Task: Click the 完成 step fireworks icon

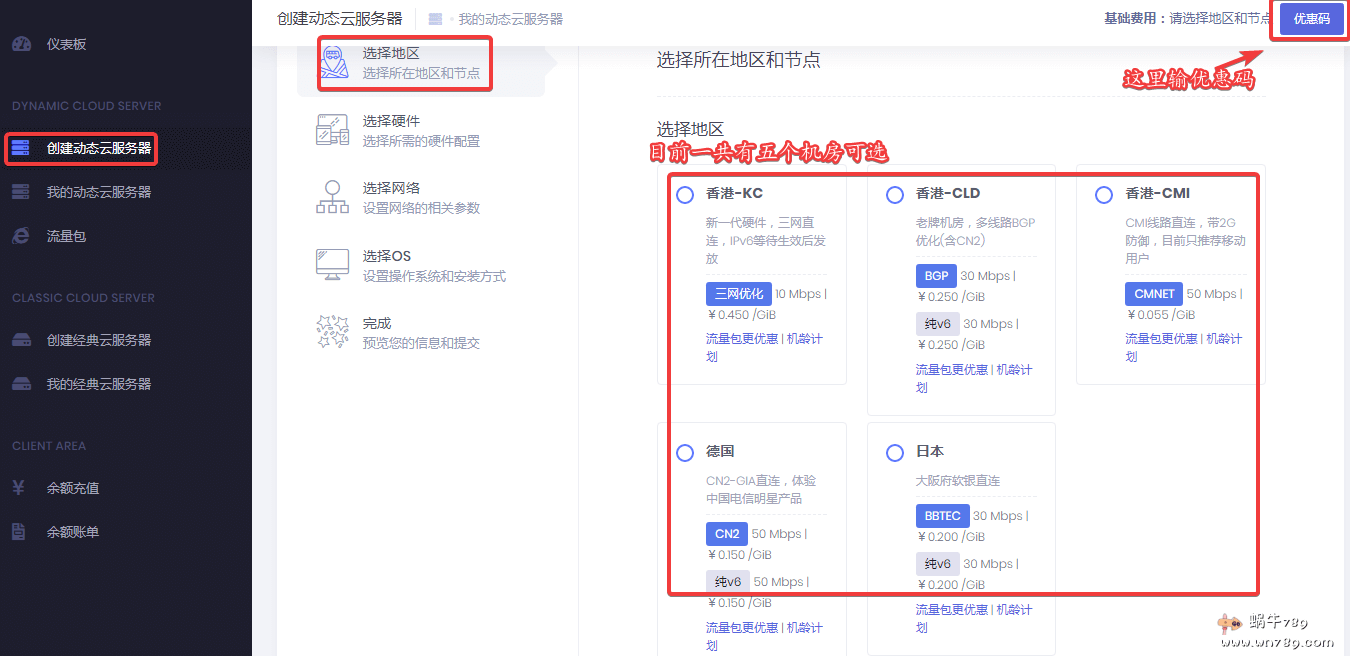Action: (332, 332)
